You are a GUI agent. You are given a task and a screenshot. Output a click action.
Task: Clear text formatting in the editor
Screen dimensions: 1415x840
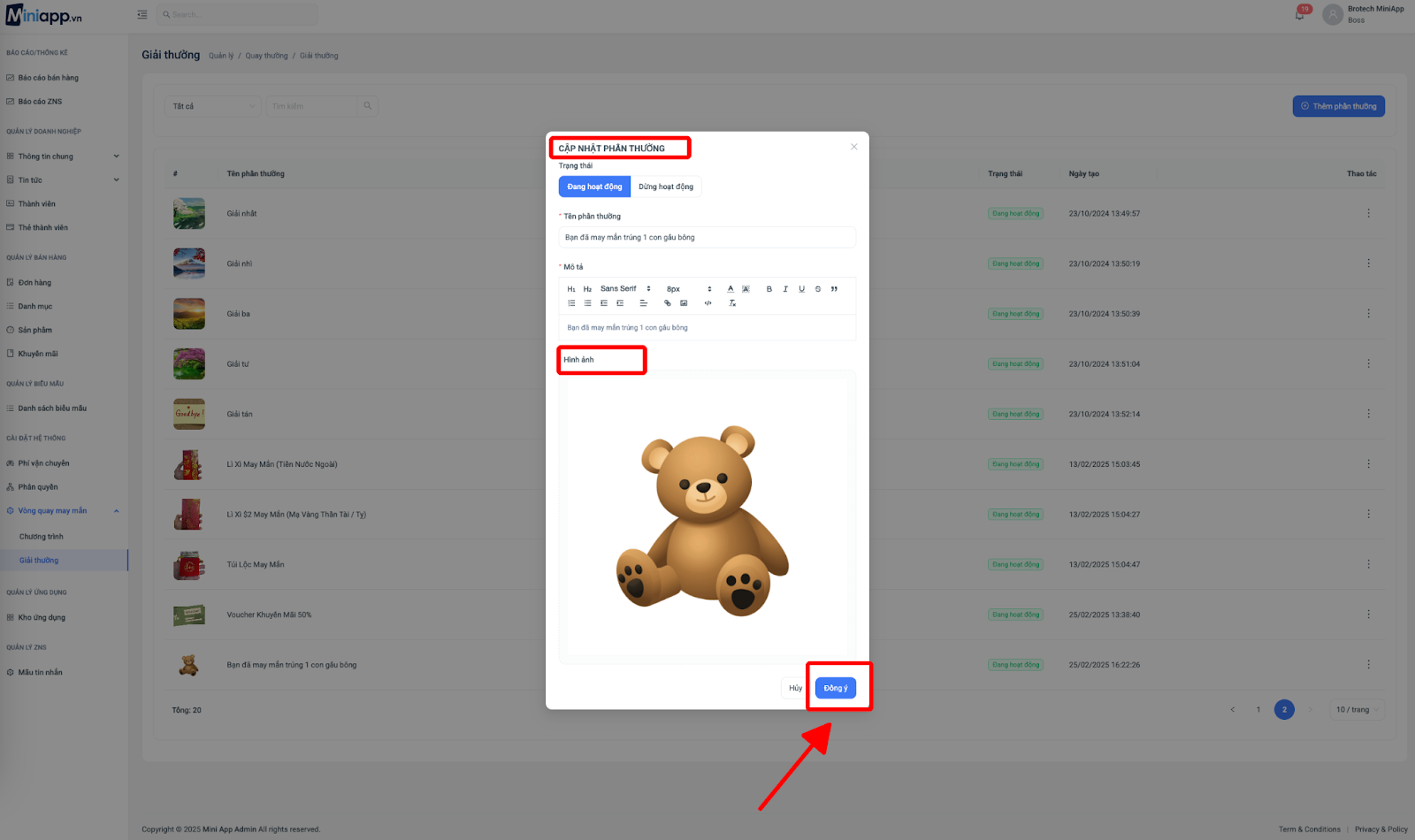732,303
